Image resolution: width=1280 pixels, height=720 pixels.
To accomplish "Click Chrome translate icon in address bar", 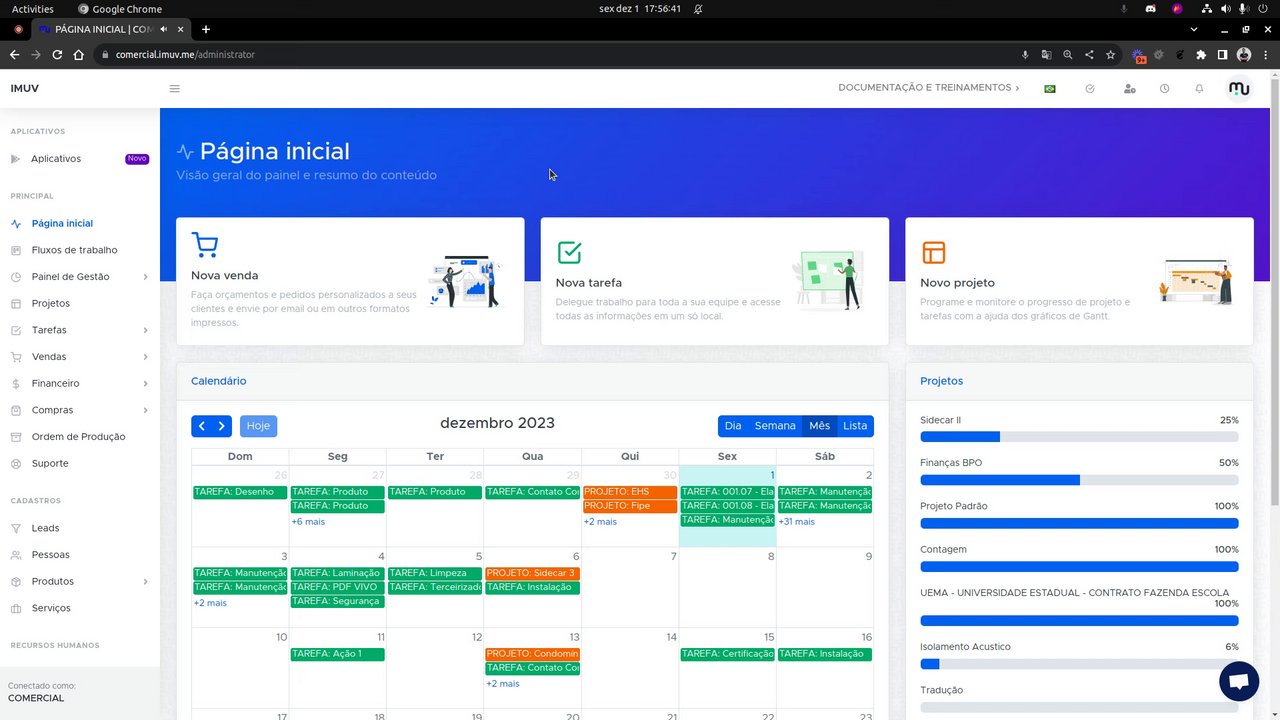I will [x=1046, y=55].
